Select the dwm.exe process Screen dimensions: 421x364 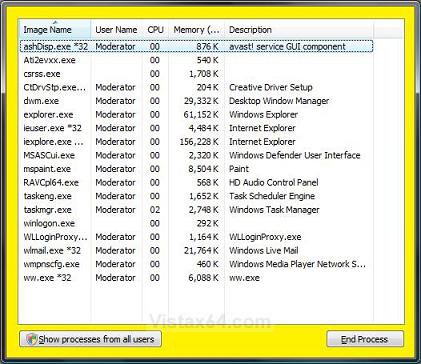[x=196, y=101]
